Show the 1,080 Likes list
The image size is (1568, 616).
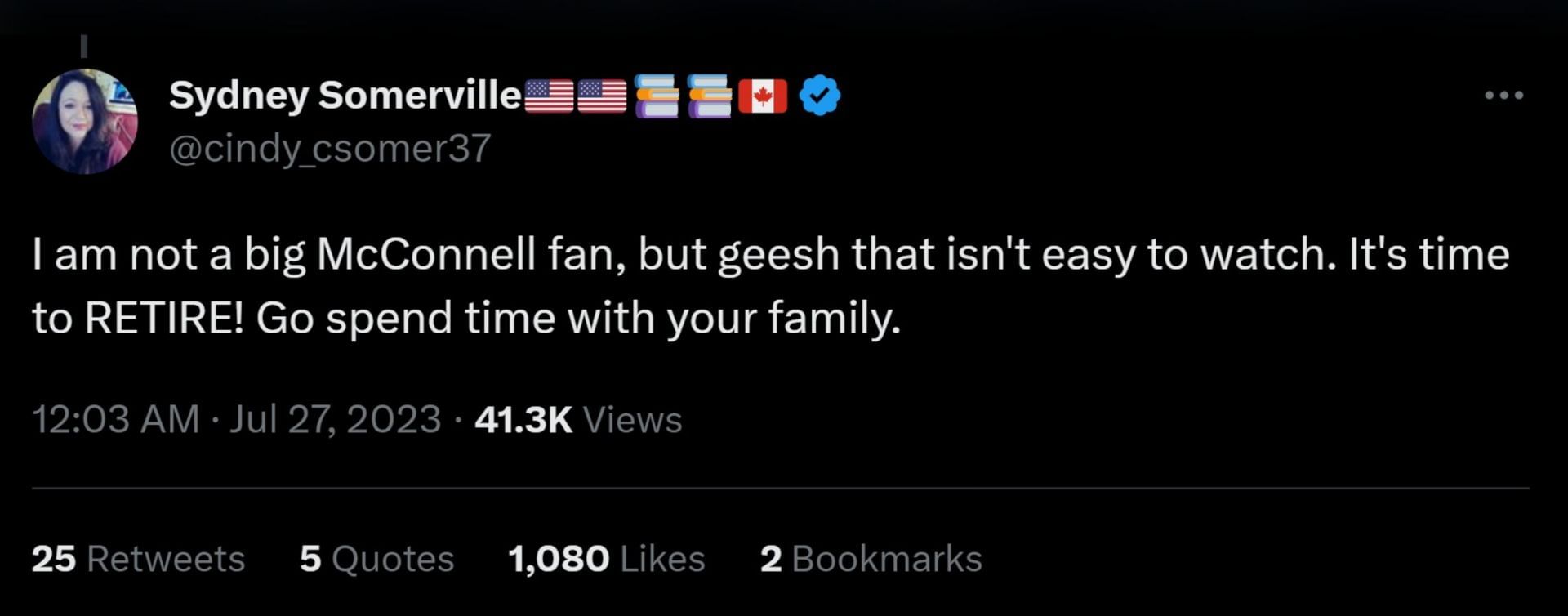tap(606, 559)
